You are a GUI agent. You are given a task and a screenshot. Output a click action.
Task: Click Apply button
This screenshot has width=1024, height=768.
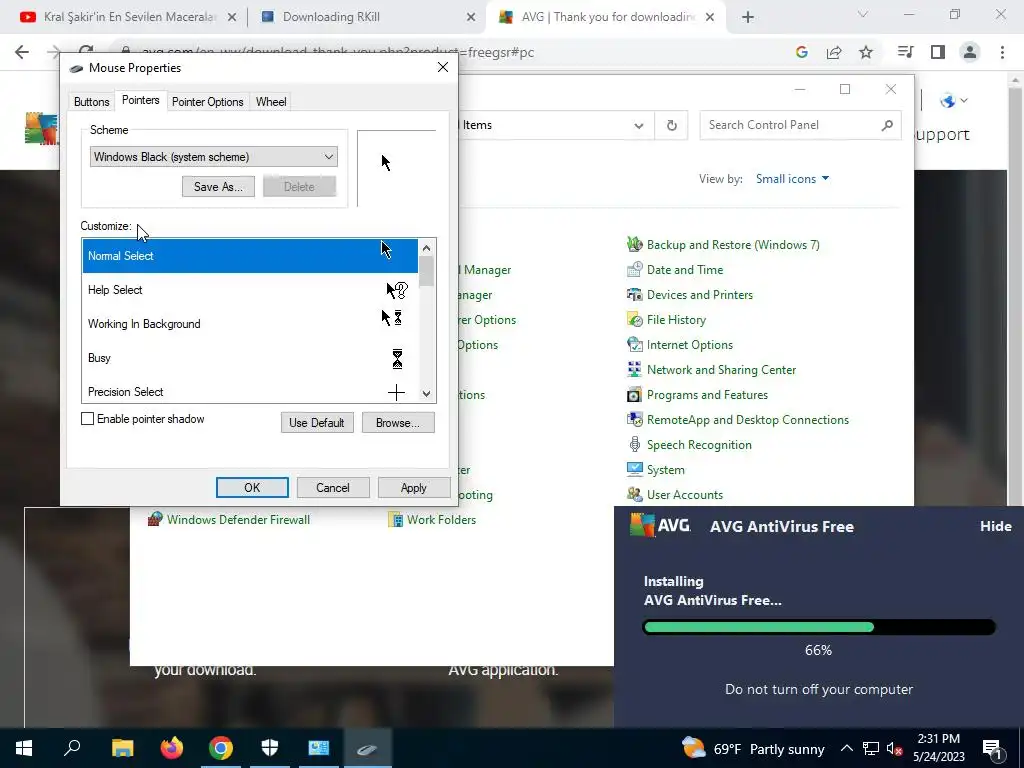point(413,487)
